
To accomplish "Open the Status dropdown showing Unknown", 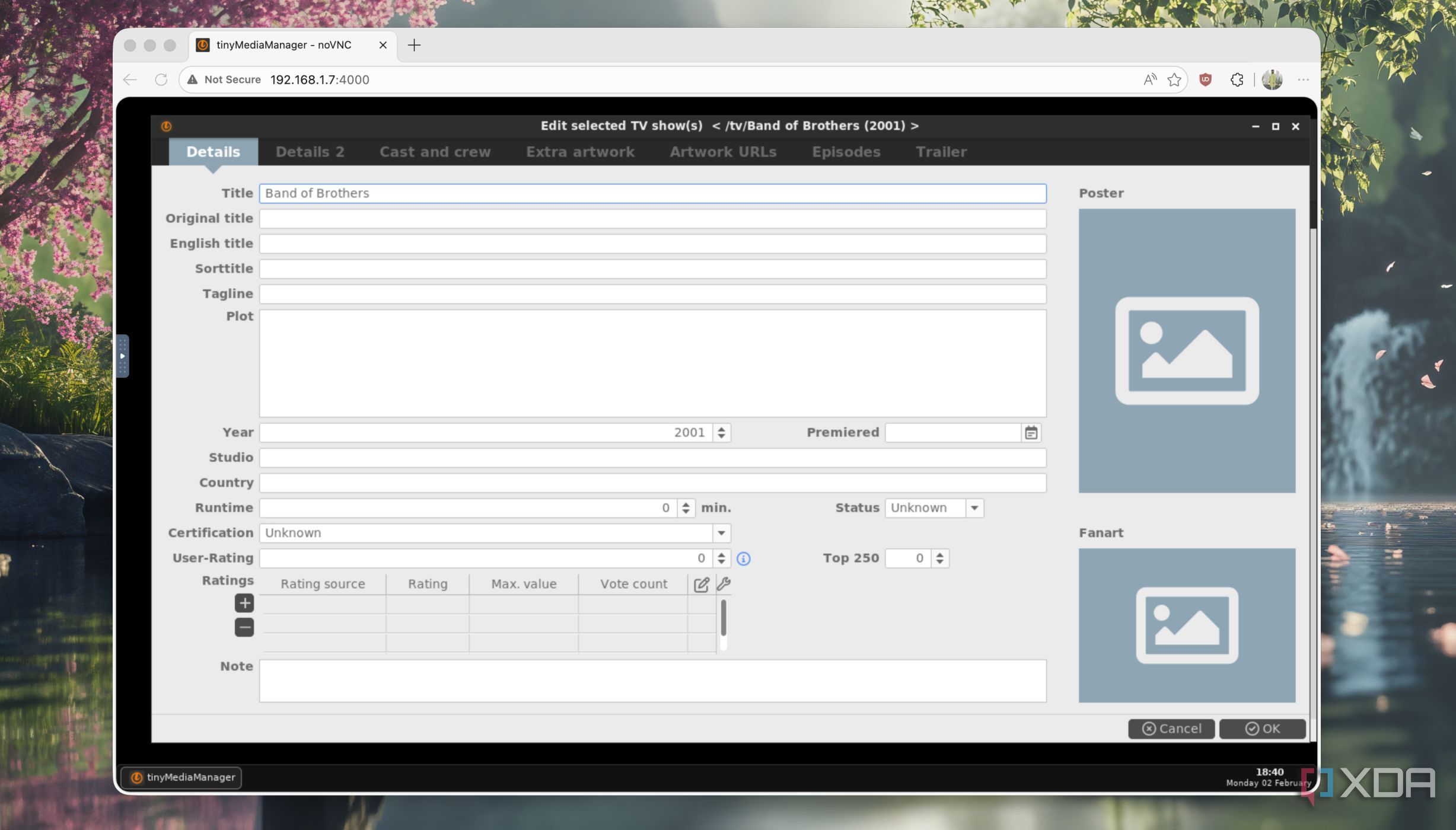I will (x=974, y=508).
